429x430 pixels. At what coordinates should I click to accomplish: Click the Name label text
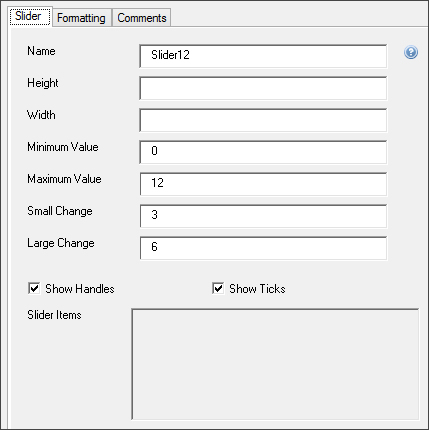[x=41, y=51]
